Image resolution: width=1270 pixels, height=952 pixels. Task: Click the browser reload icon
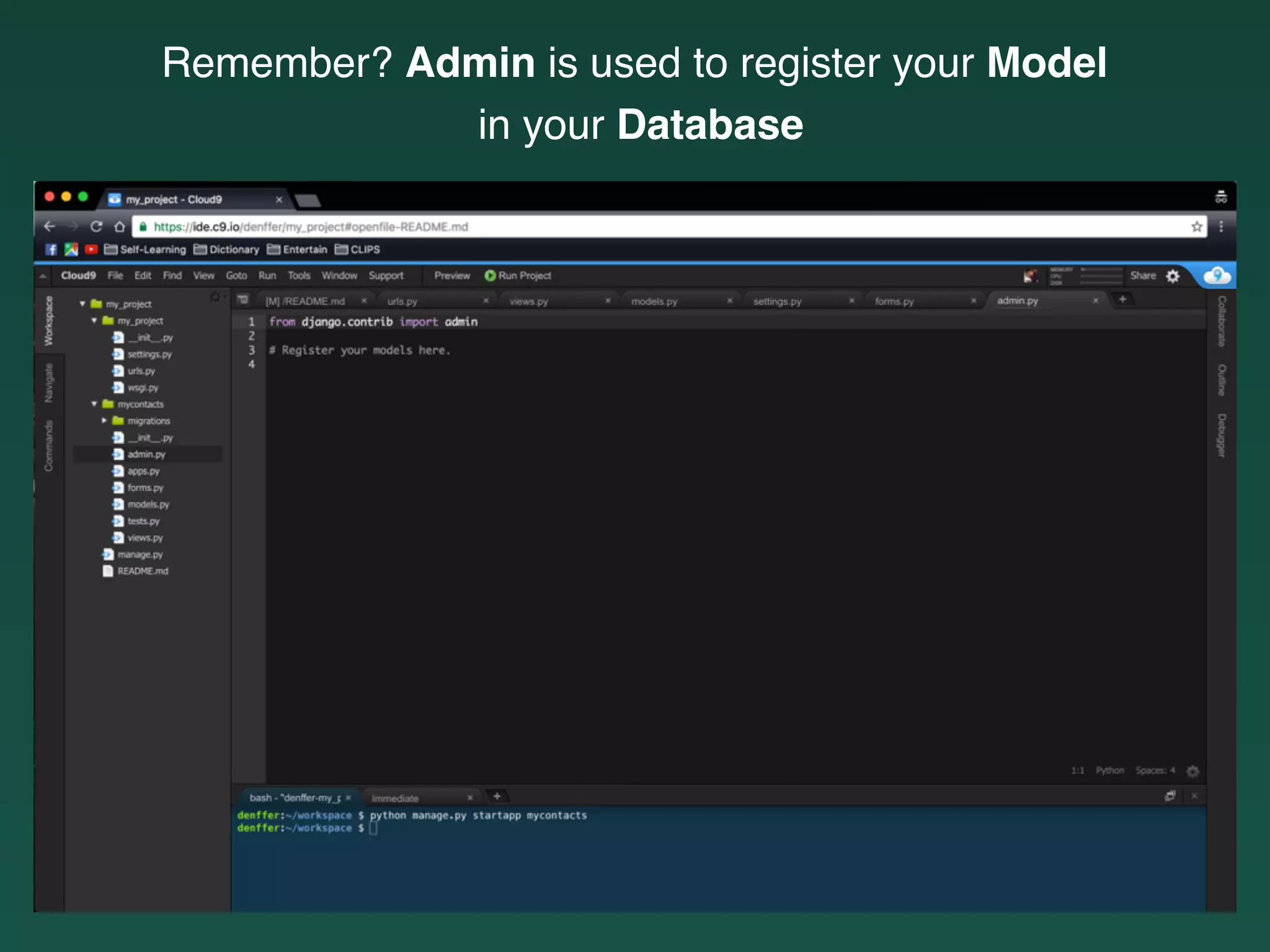pos(96,227)
